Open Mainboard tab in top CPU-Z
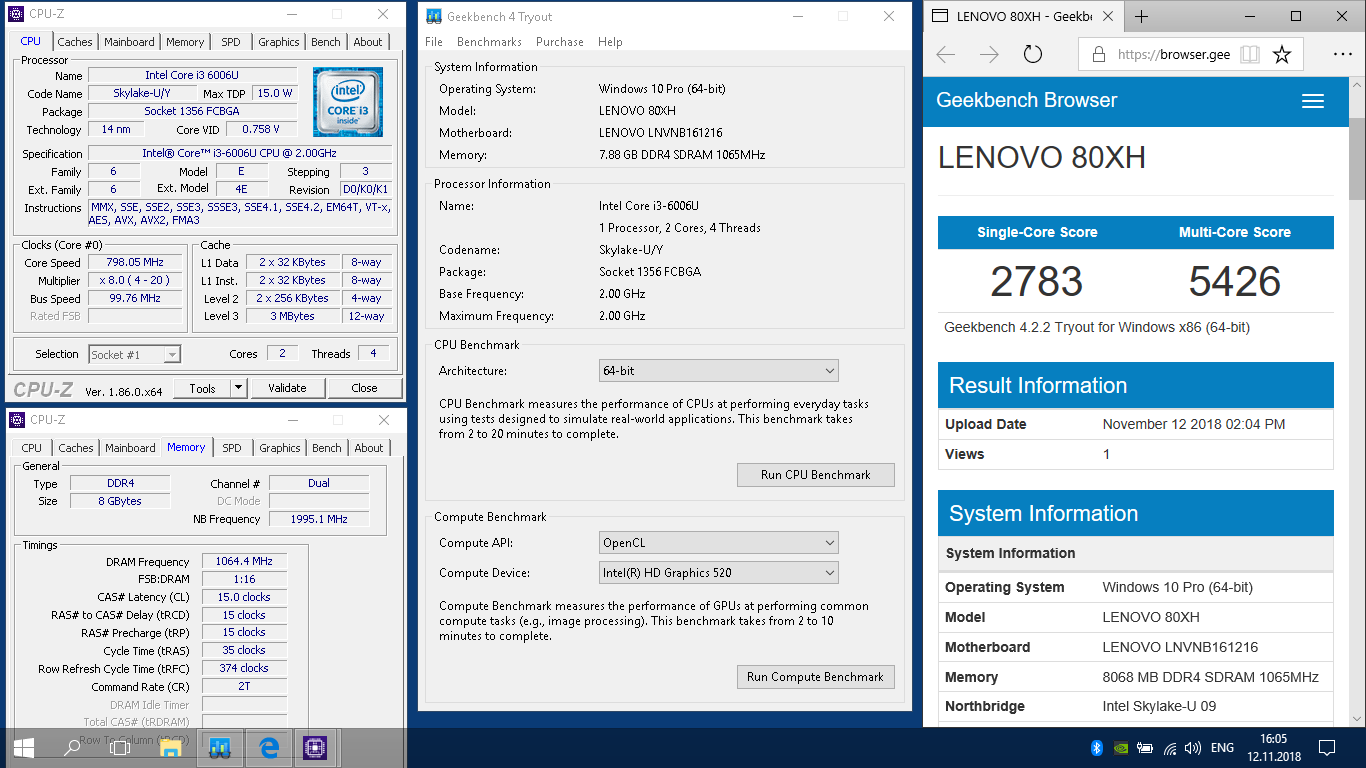The width and height of the screenshot is (1366, 768). pyautogui.click(x=130, y=42)
